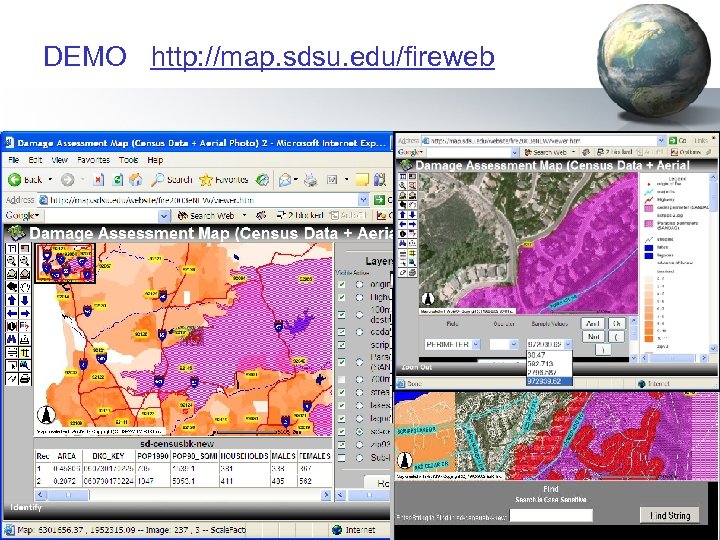This screenshot has height=540, width=720.
Task: Select the Zoom Out magnifier tool
Action: pyautogui.click(x=24, y=262)
